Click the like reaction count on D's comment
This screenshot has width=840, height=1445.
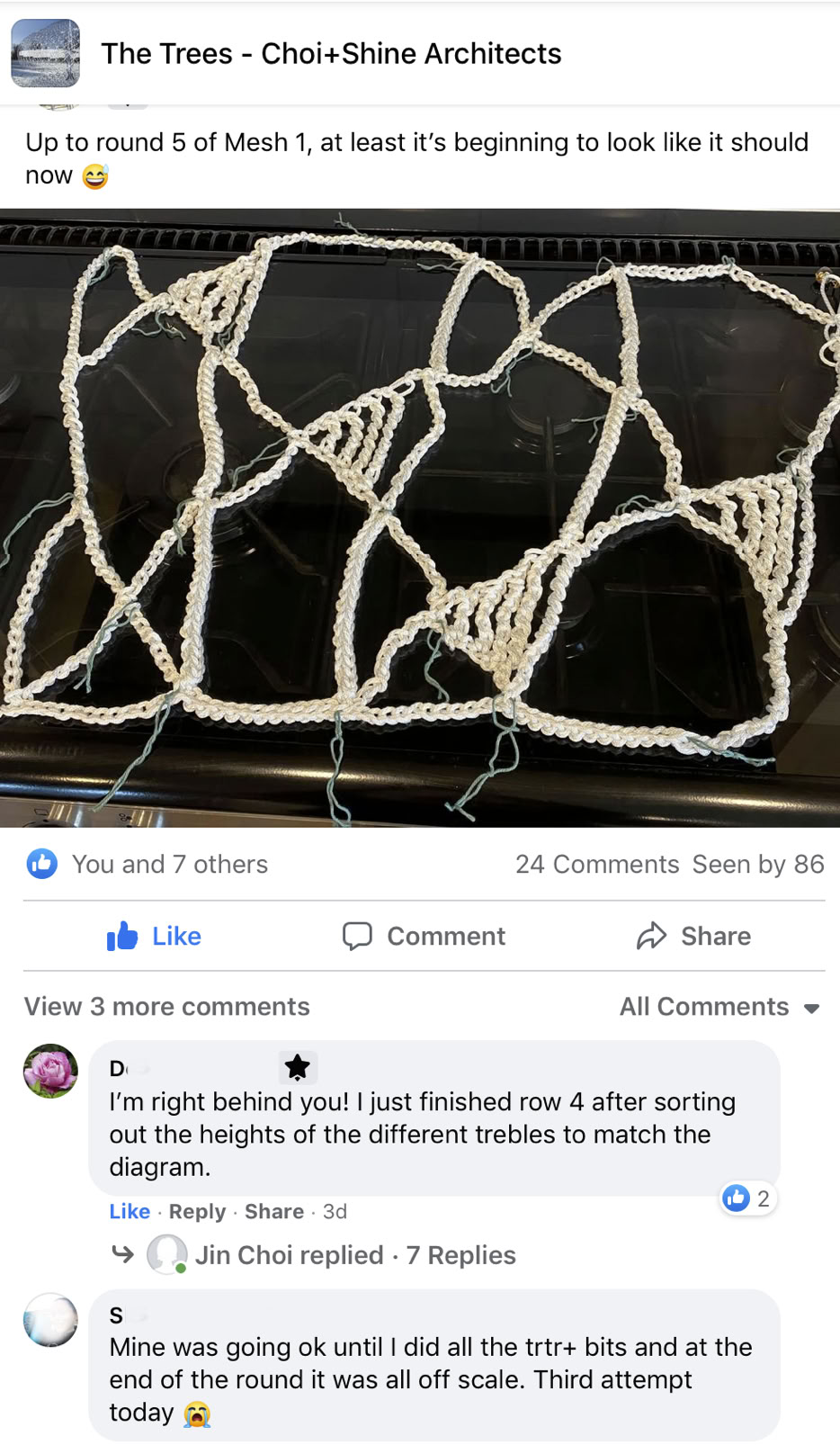(748, 1198)
